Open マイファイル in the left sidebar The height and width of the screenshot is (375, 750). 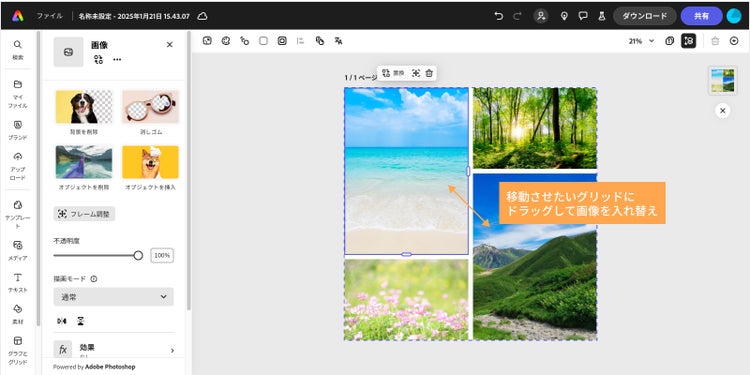pos(18,94)
